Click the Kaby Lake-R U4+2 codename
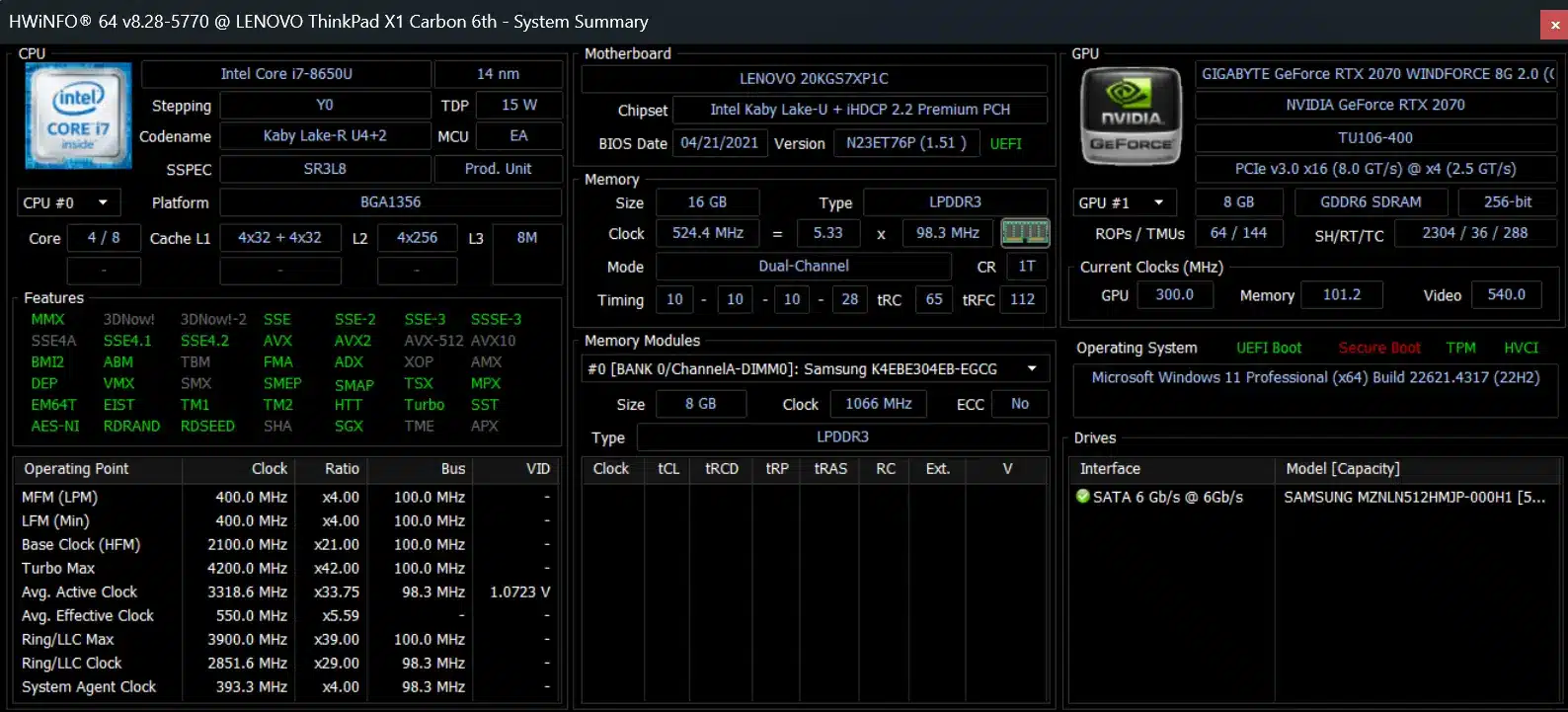The image size is (1568, 712). point(325,136)
